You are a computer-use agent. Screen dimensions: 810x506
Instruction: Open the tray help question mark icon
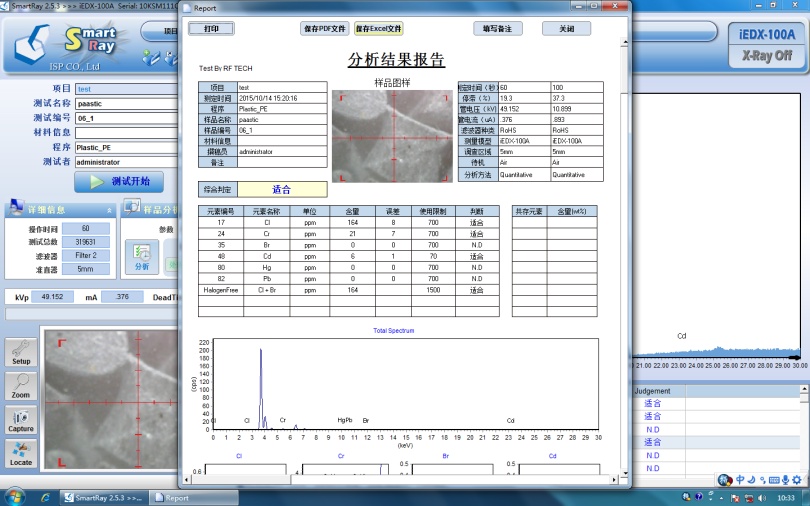[x=698, y=497]
